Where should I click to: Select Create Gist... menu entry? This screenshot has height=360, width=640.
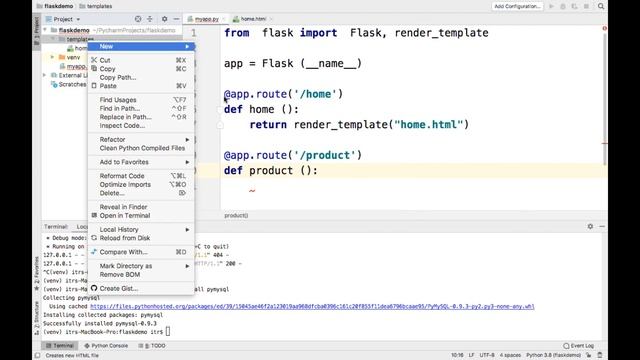141,289
